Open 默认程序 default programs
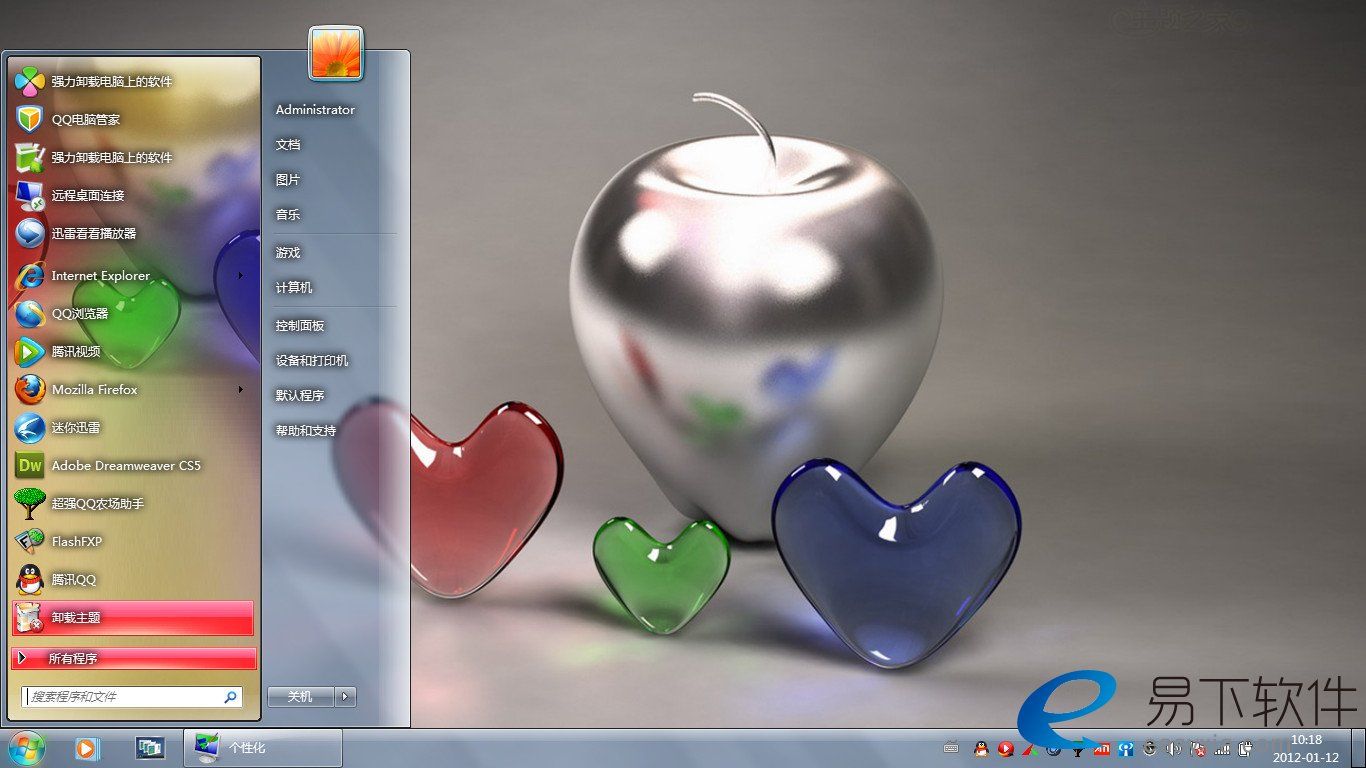 click(300, 396)
